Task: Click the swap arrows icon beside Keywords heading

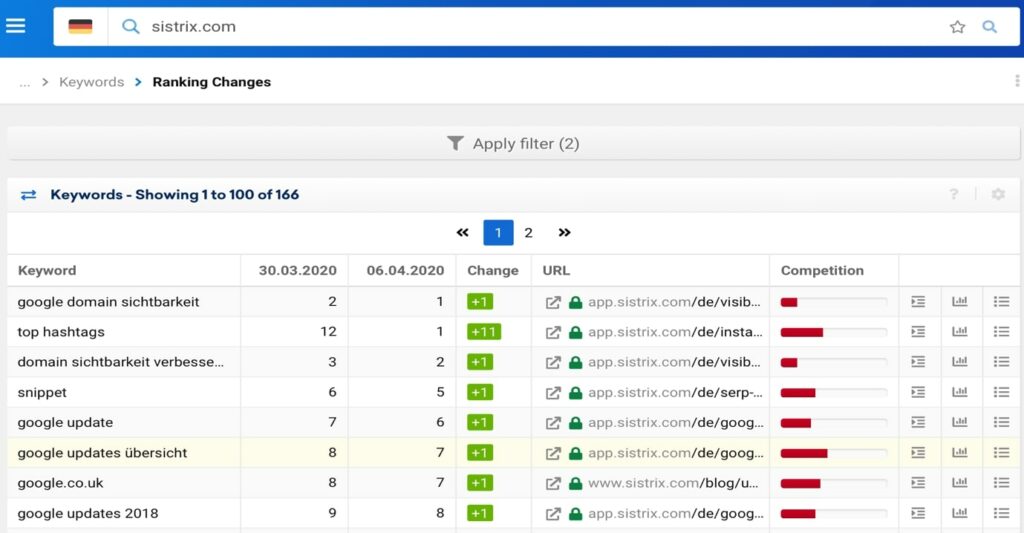Action: pyautogui.click(x=28, y=195)
